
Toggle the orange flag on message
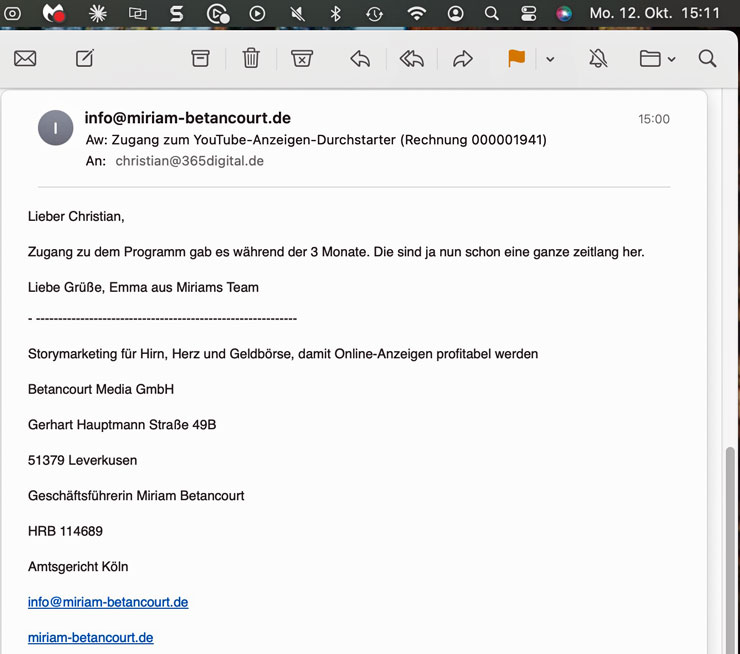click(517, 59)
